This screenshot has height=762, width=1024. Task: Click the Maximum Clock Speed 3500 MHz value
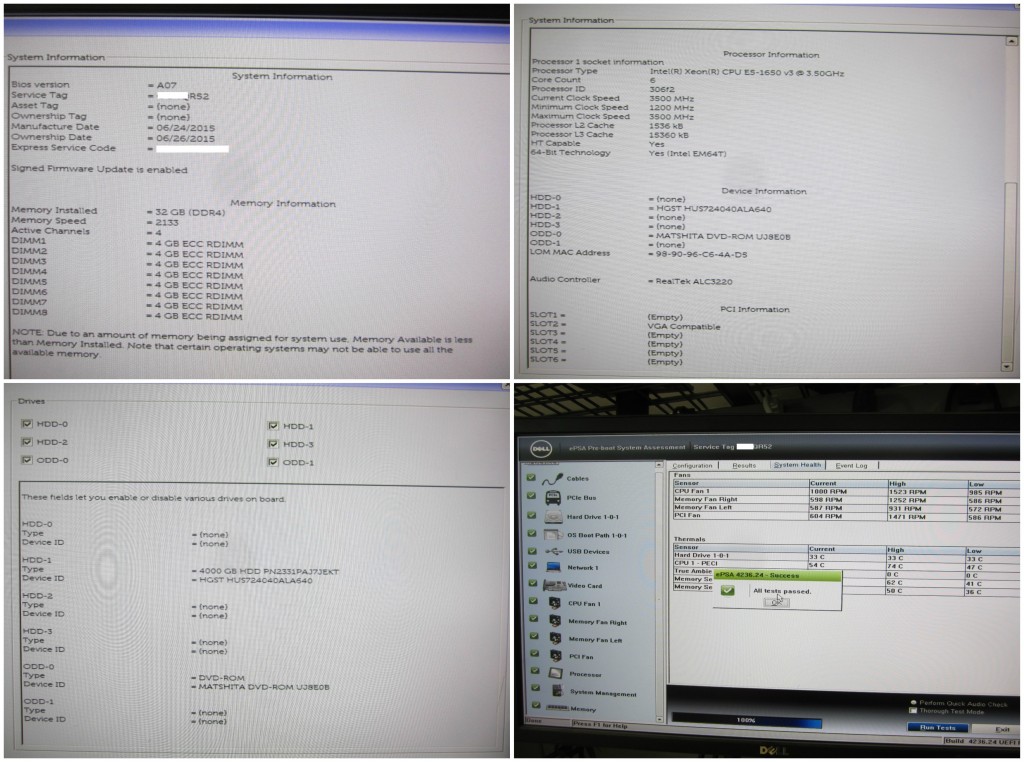coord(671,116)
